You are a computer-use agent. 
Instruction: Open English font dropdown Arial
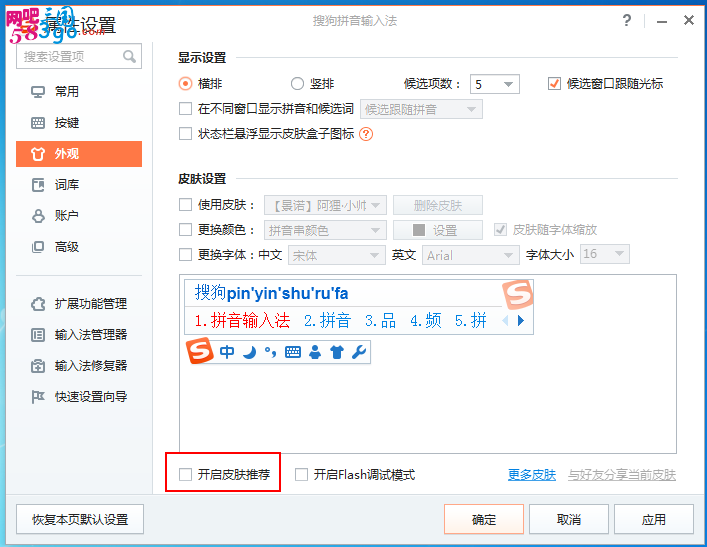coord(471,255)
